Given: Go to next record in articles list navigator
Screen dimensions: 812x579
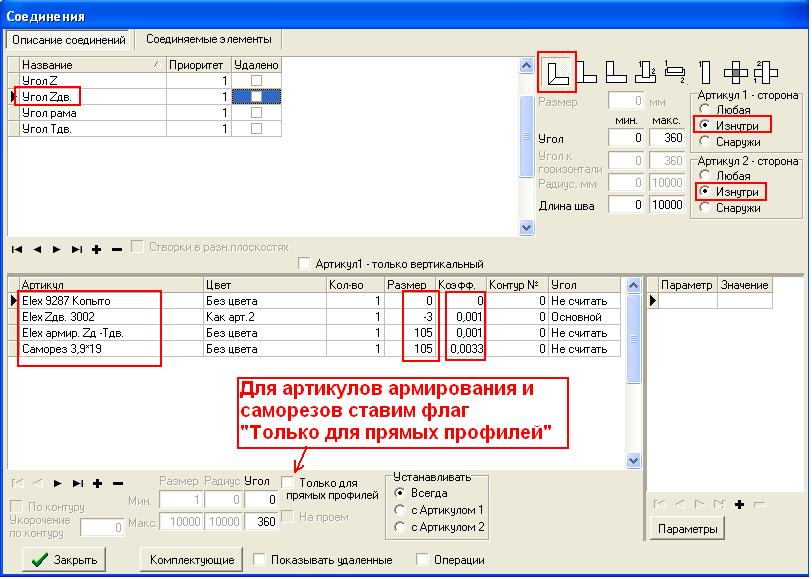Looking at the screenshot, I should [x=57, y=484].
